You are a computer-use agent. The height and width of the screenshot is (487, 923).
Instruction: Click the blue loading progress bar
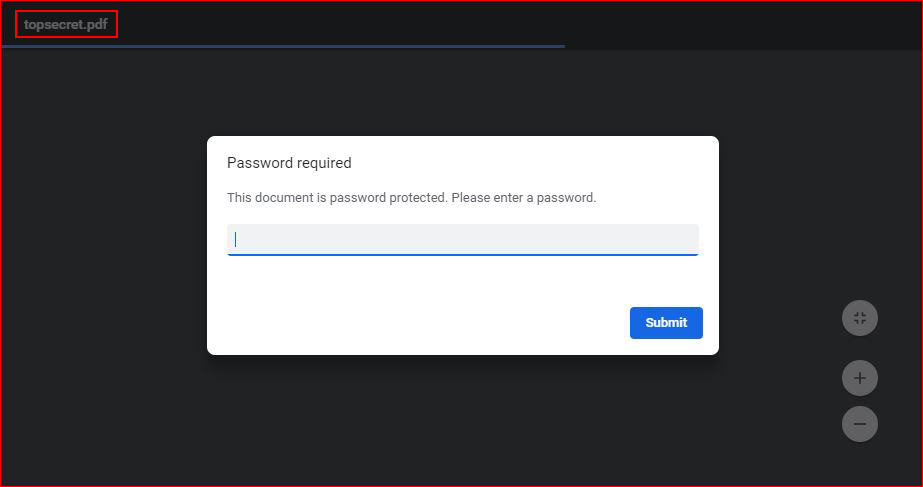(x=283, y=46)
